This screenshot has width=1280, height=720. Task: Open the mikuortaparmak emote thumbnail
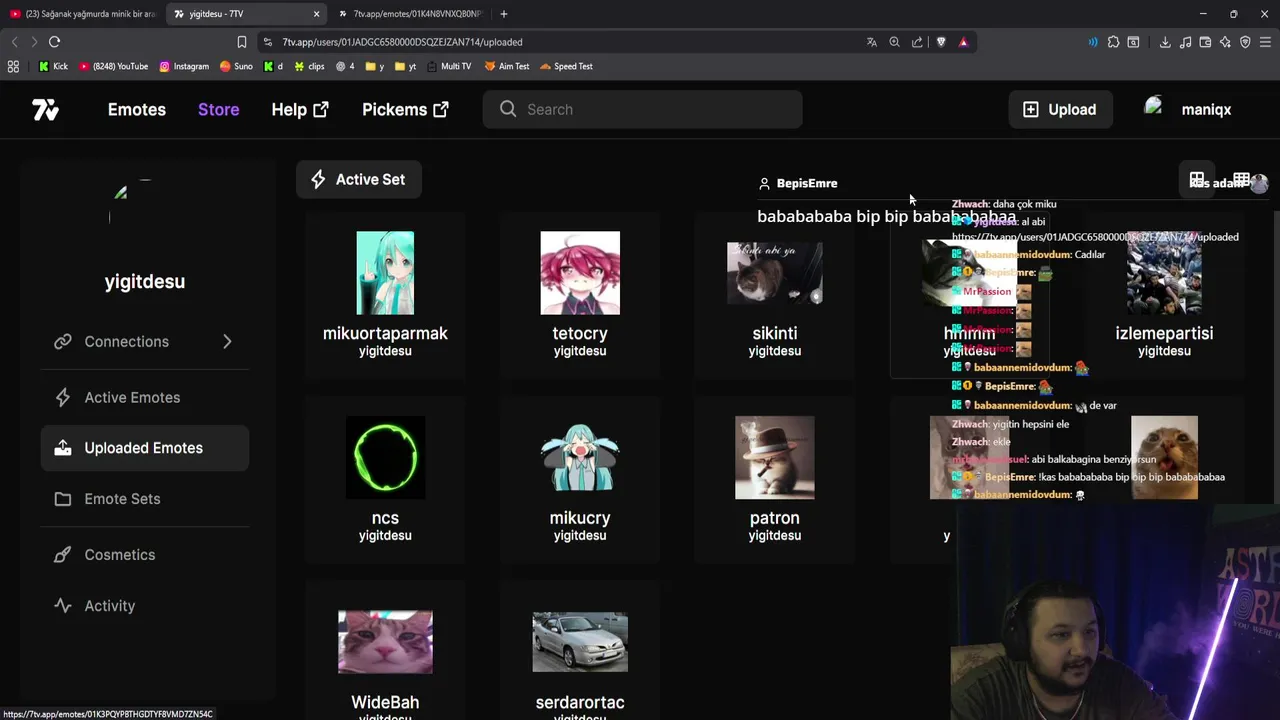[385, 272]
